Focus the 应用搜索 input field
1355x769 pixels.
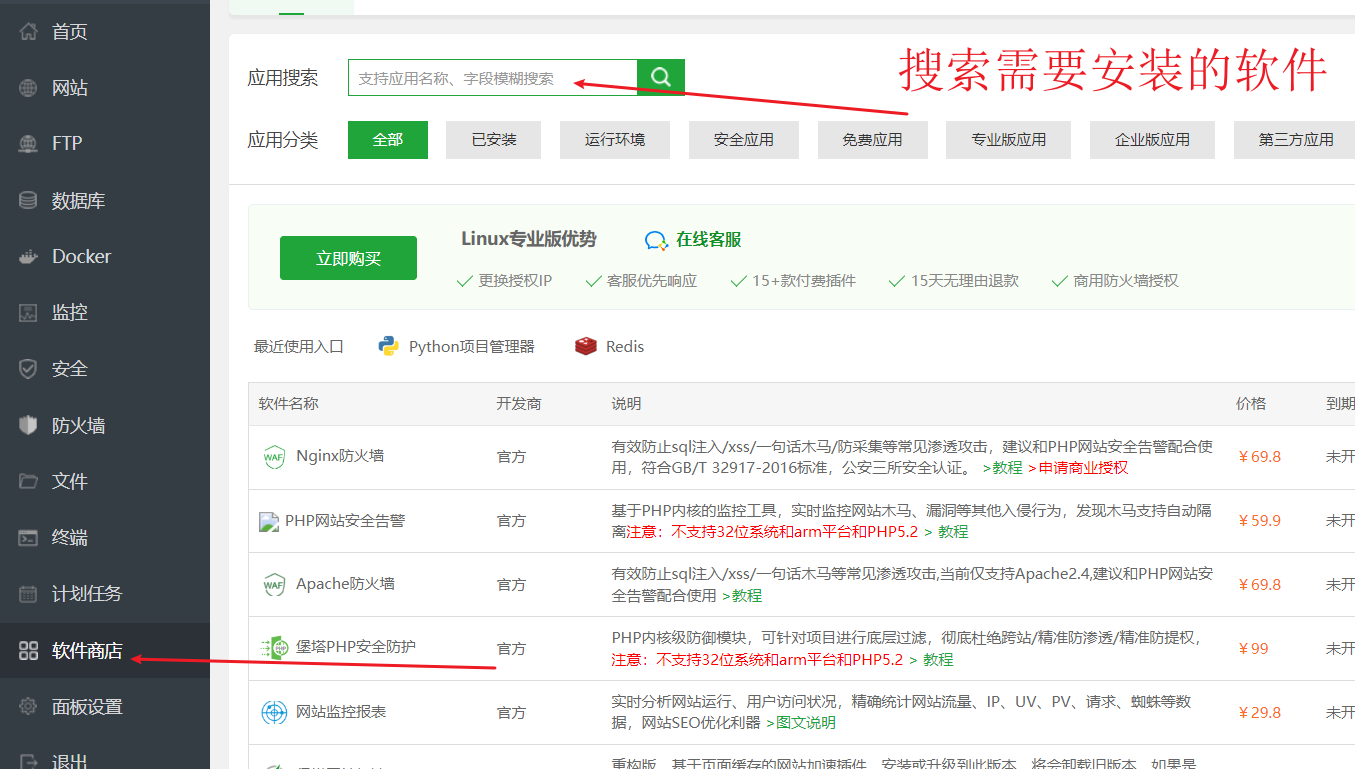[493, 78]
